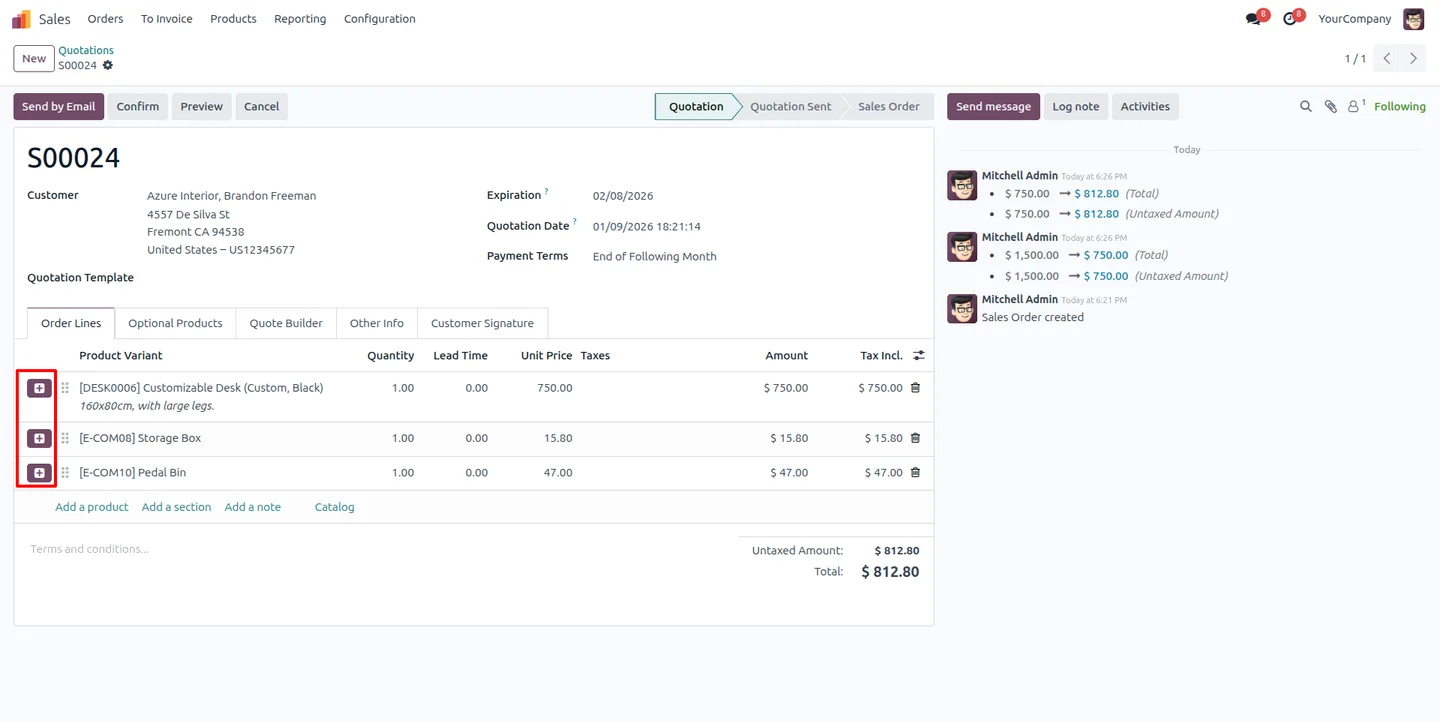
Task: Click the Preview button
Action: pos(202,107)
